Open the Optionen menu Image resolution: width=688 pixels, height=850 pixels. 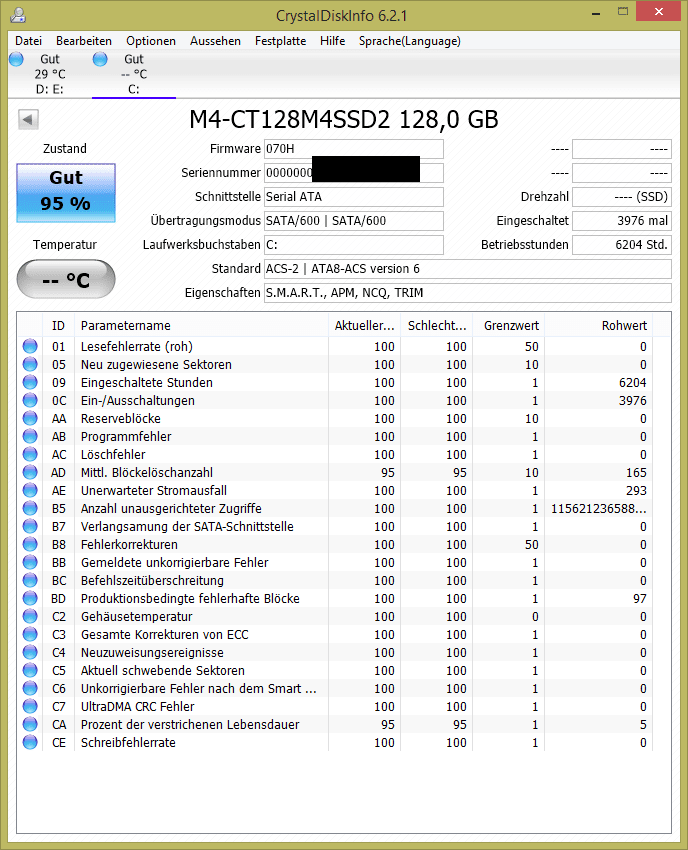point(151,41)
